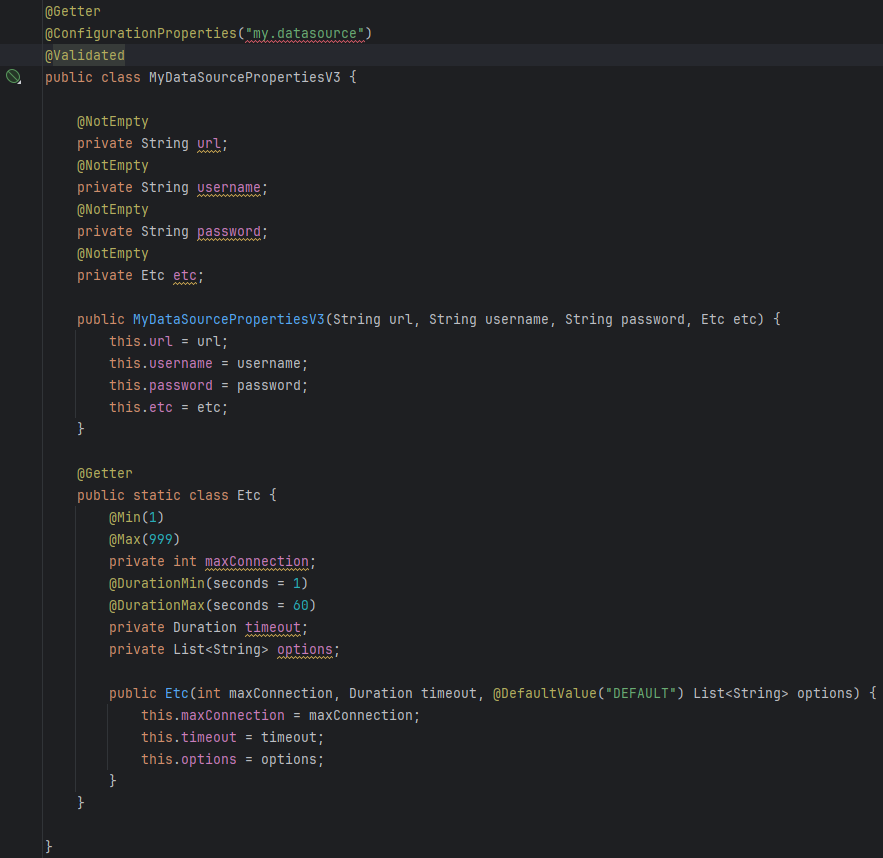Click the "my.datasource" string literal

(305, 33)
